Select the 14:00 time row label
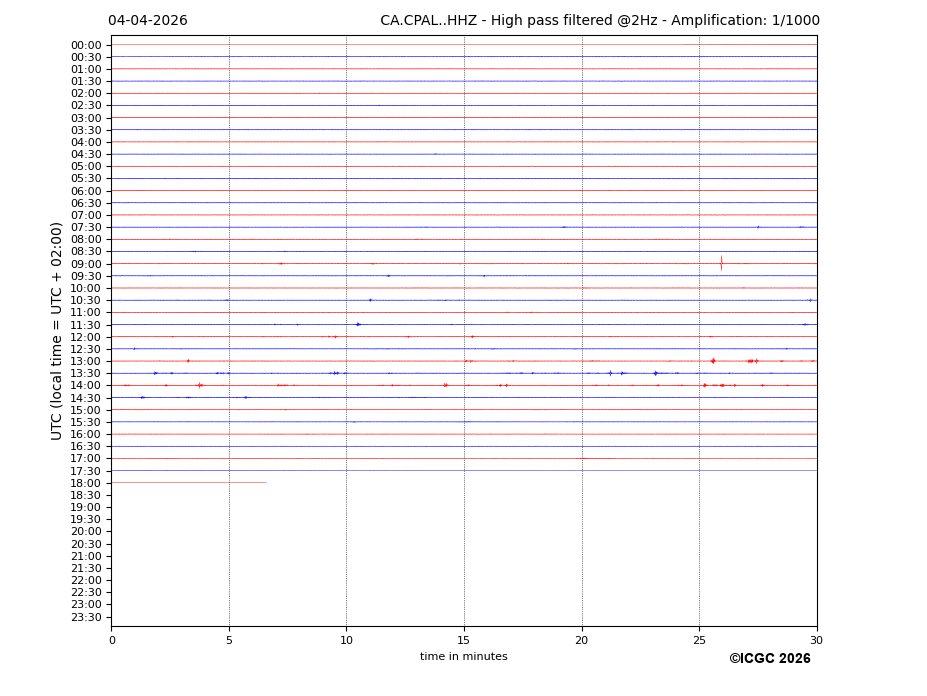The image size is (927, 696). pos(86,386)
